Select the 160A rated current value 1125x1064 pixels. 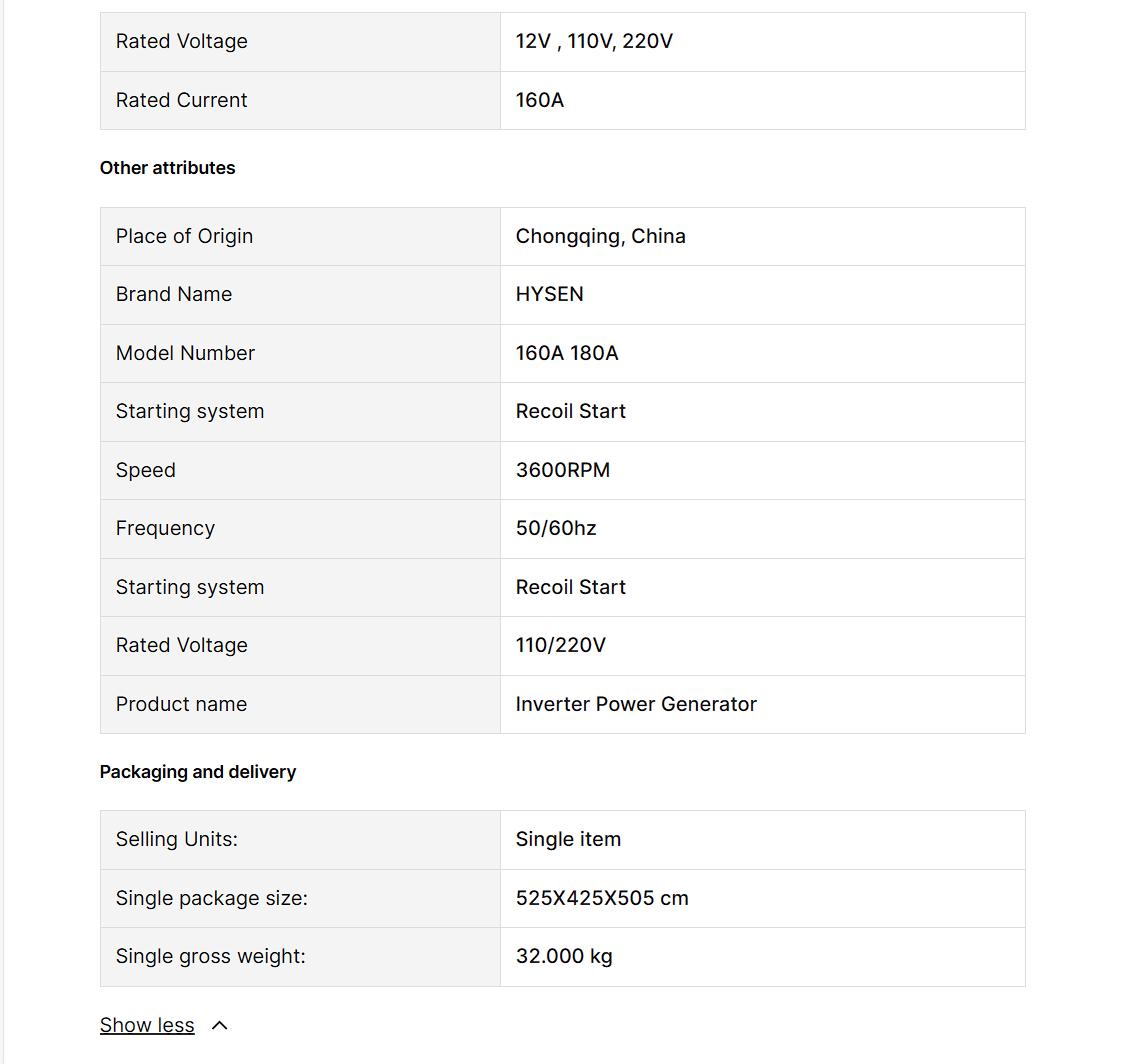(540, 100)
